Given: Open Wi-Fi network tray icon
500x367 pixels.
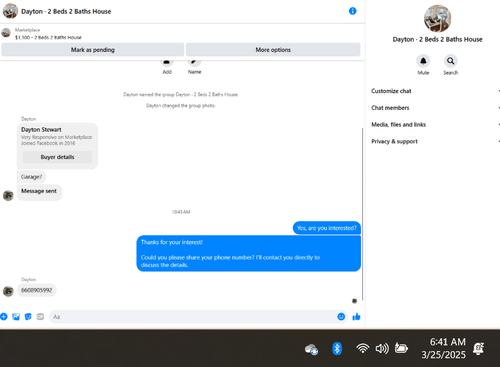Looking at the screenshot, I should click(363, 349).
